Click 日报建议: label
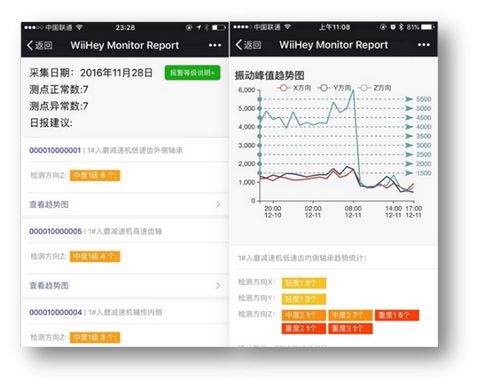480x389 pixels. (x=51, y=123)
